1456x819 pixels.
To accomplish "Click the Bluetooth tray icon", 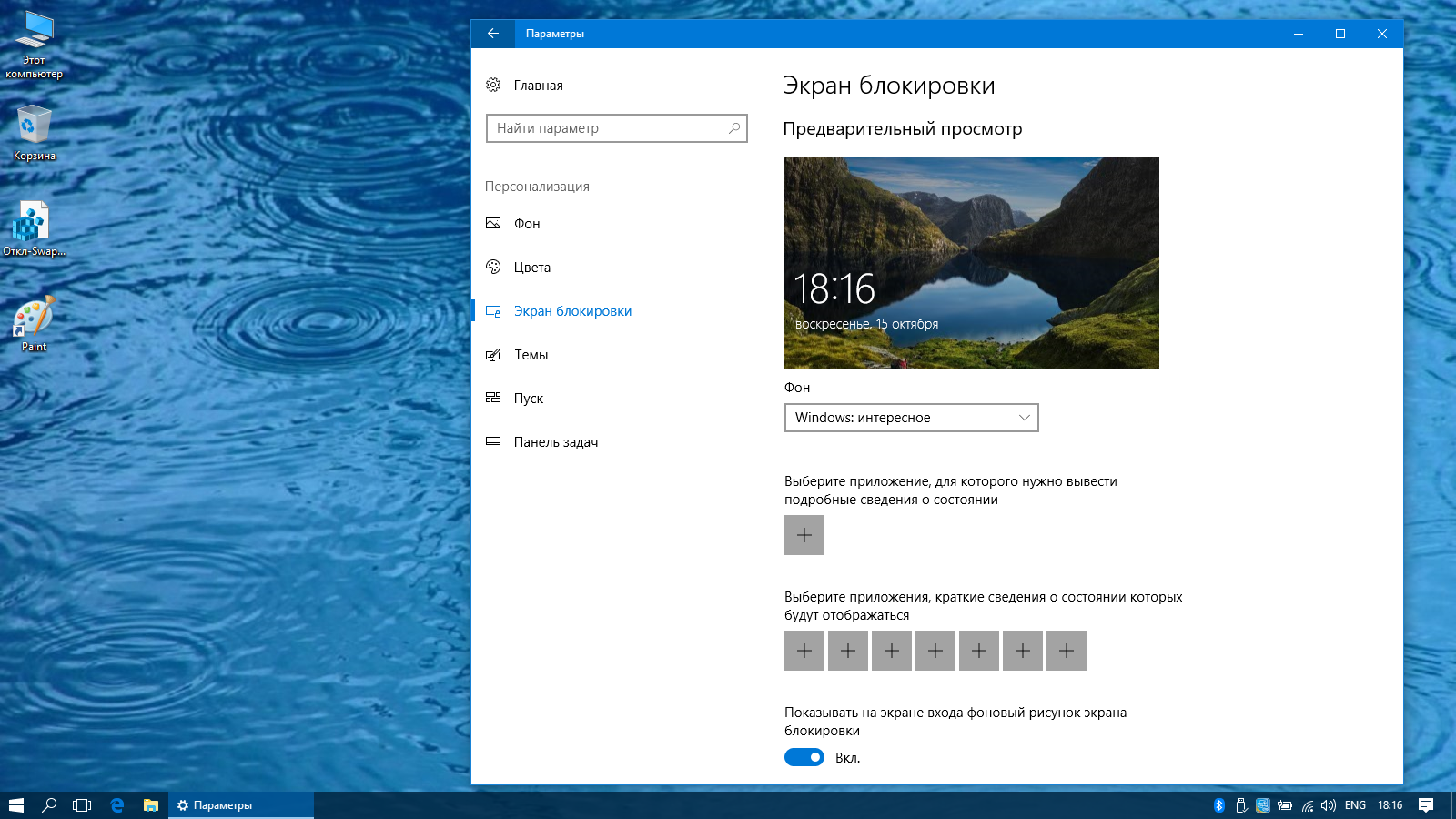I will (x=1219, y=805).
